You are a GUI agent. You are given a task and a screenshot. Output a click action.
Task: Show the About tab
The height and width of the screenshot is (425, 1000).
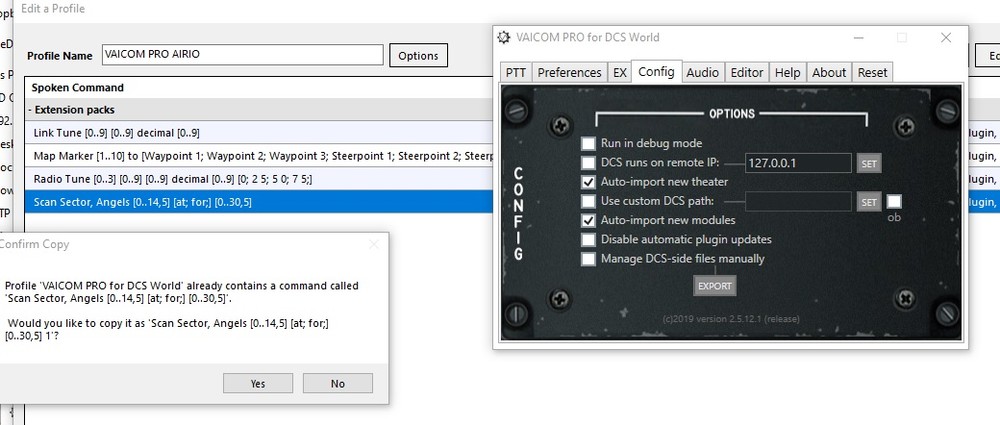829,73
